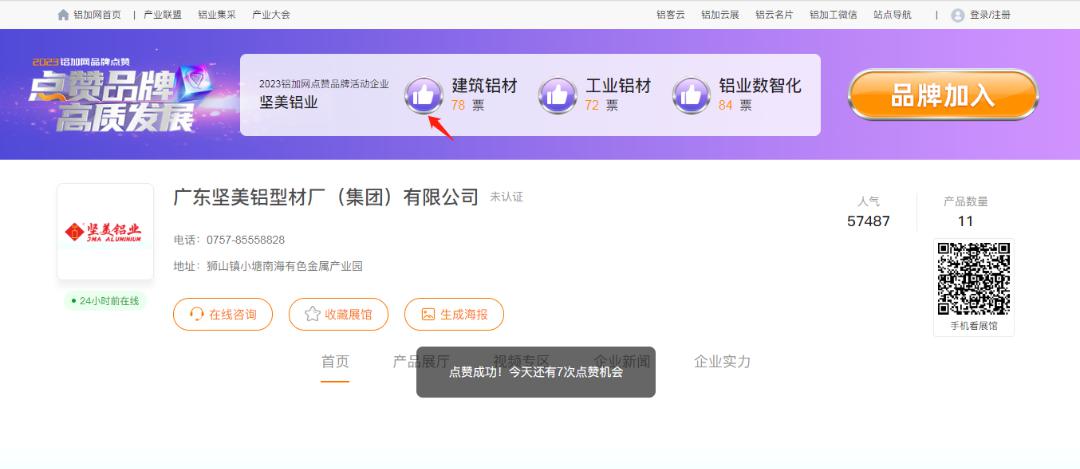Click the 铝业数智化 category title
This screenshot has width=1080, height=469.
(x=760, y=85)
